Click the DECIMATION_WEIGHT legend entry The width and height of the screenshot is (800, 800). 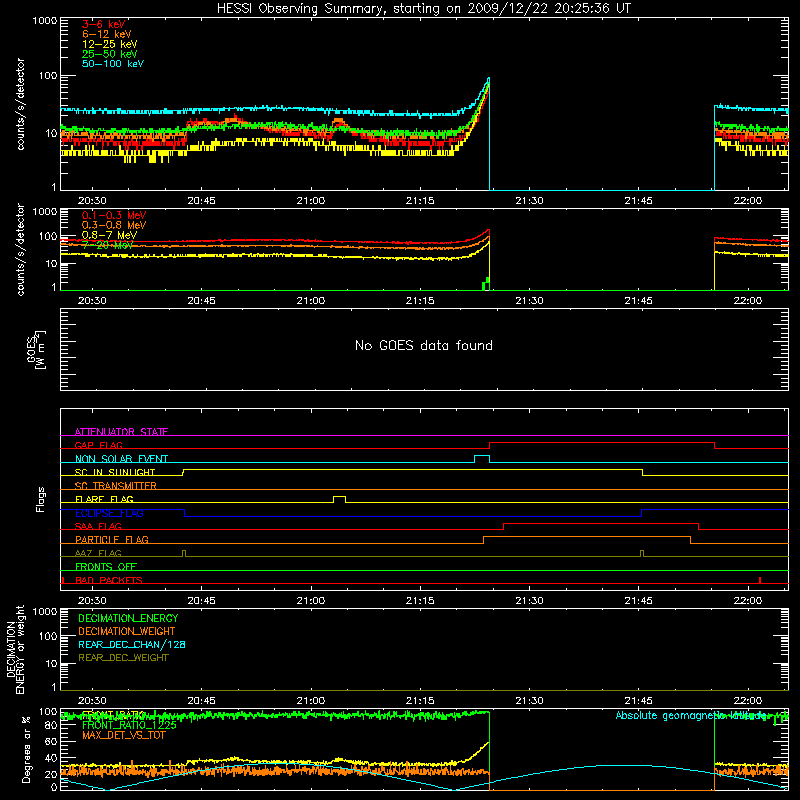[127, 631]
